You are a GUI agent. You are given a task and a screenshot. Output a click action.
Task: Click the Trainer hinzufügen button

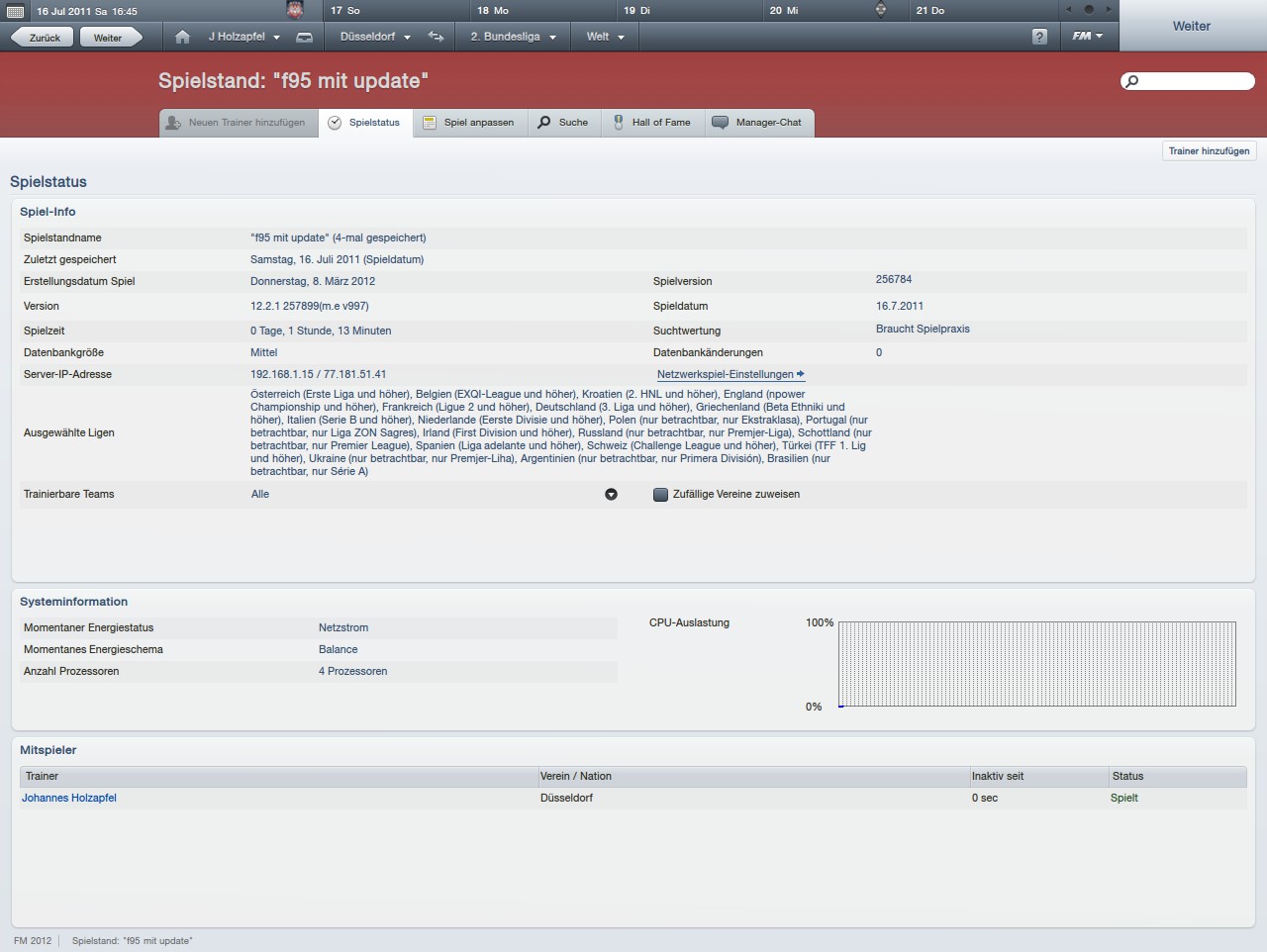click(1209, 151)
